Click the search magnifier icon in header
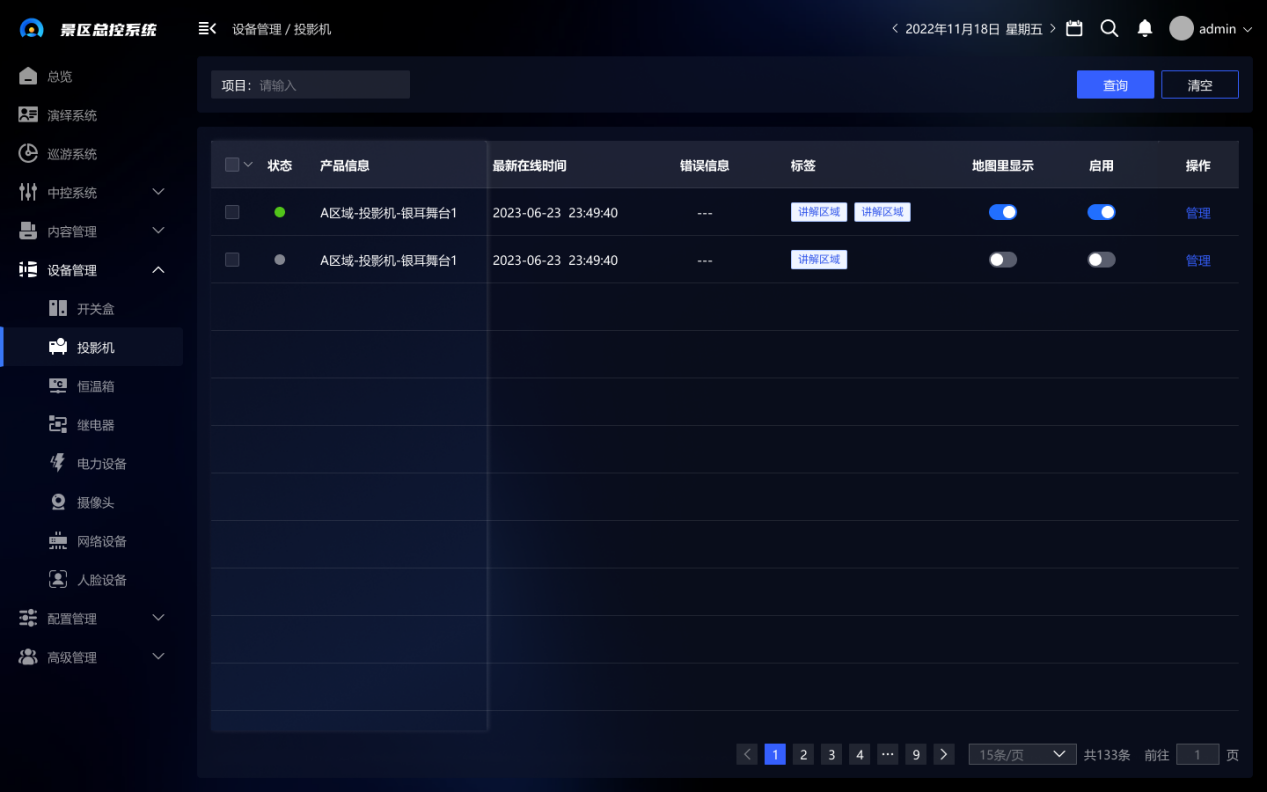The height and width of the screenshot is (792, 1267). pyautogui.click(x=1109, y=29)
